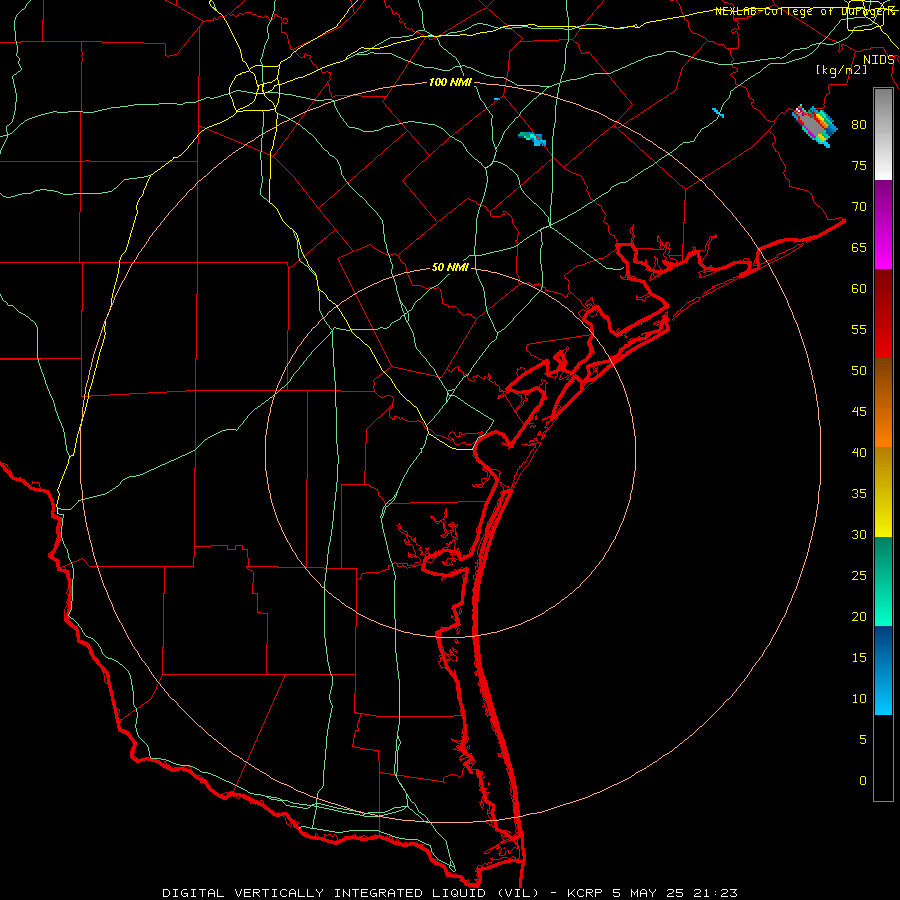Click the gray-white segment of the color bar
This screenshot has width=900, height=900.
(x=883, y=134)
